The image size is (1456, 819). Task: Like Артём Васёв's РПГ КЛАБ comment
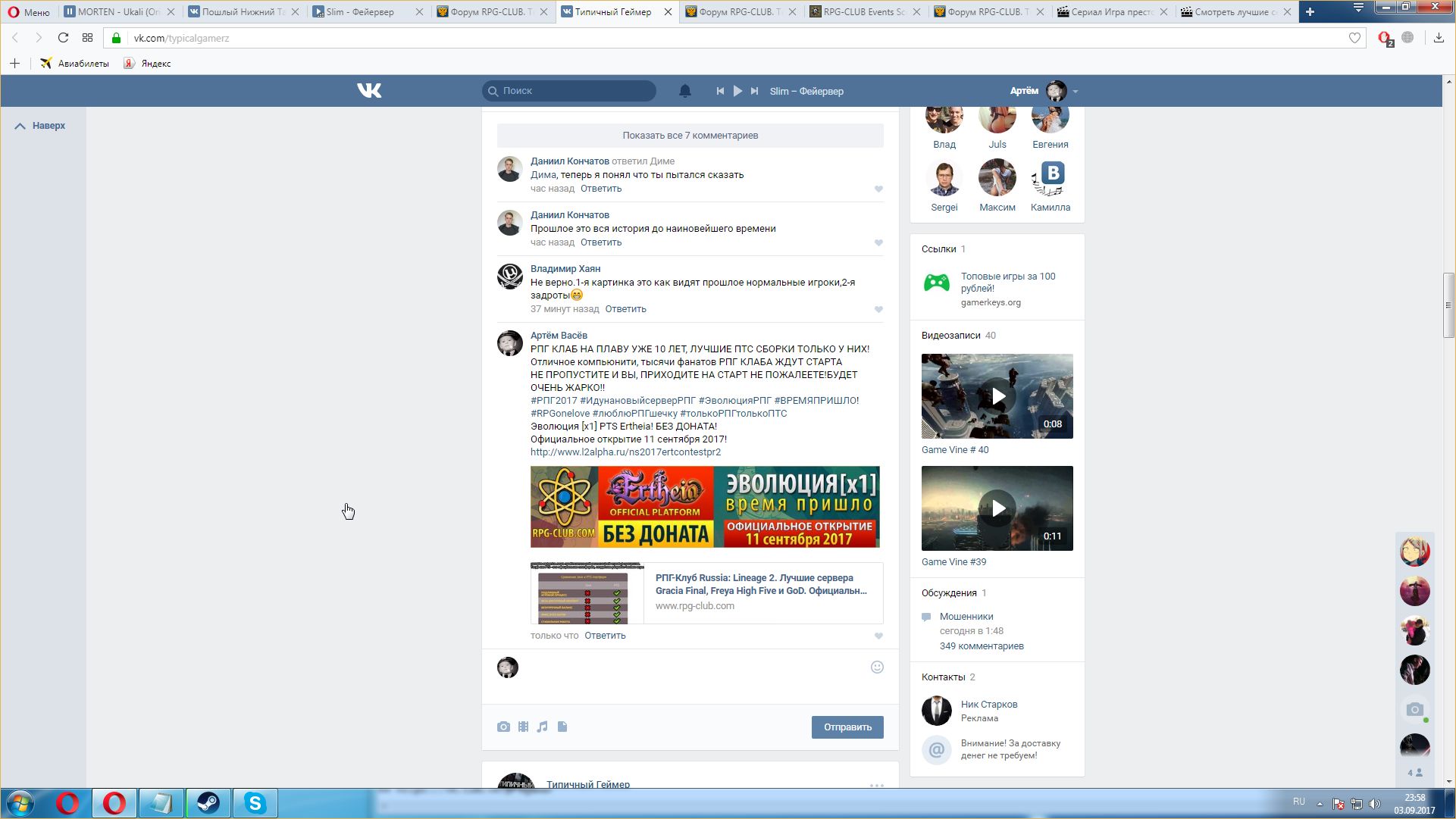tap(878, 636)
